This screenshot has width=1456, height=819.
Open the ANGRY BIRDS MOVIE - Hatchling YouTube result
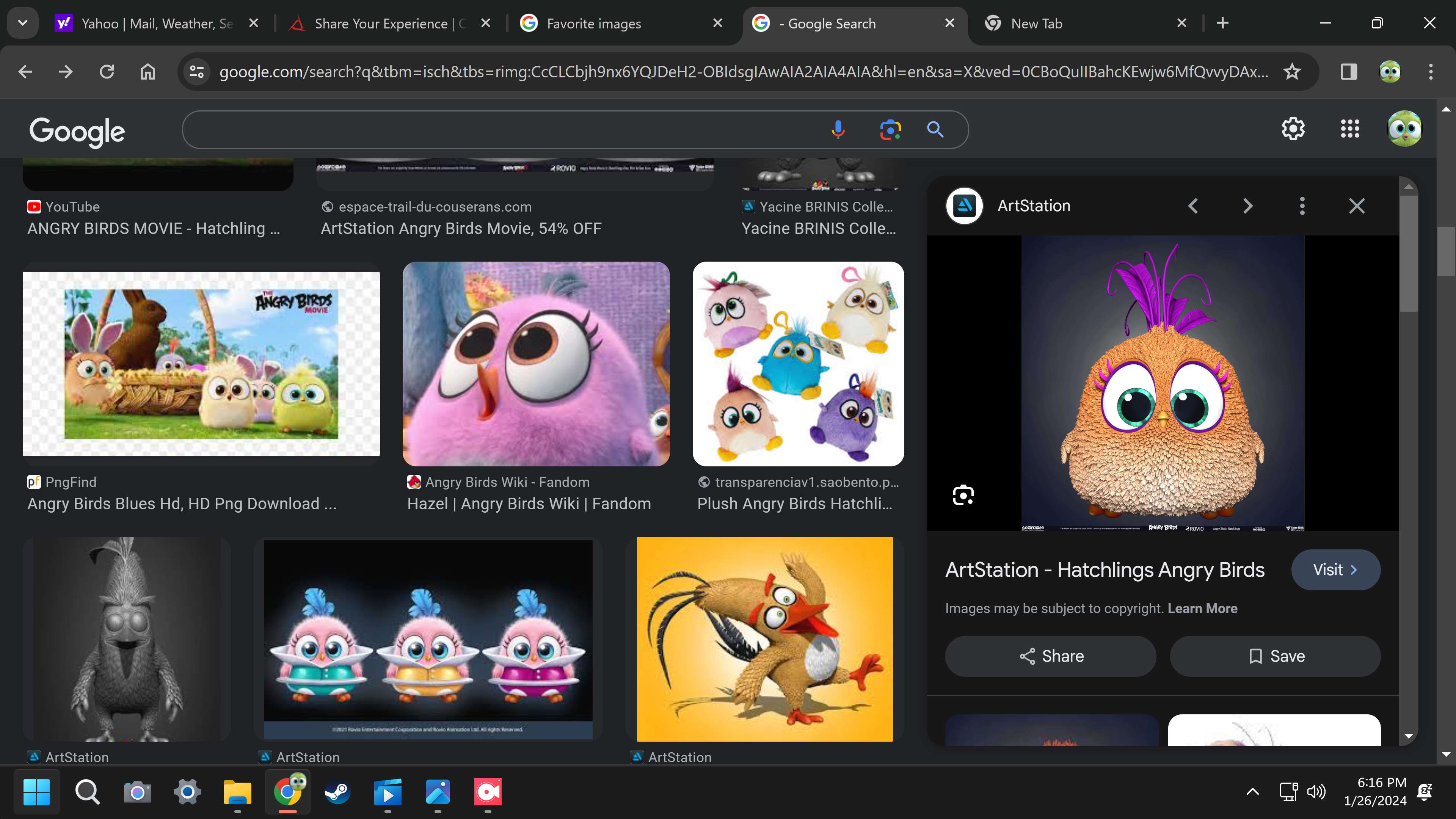[154, 228]
